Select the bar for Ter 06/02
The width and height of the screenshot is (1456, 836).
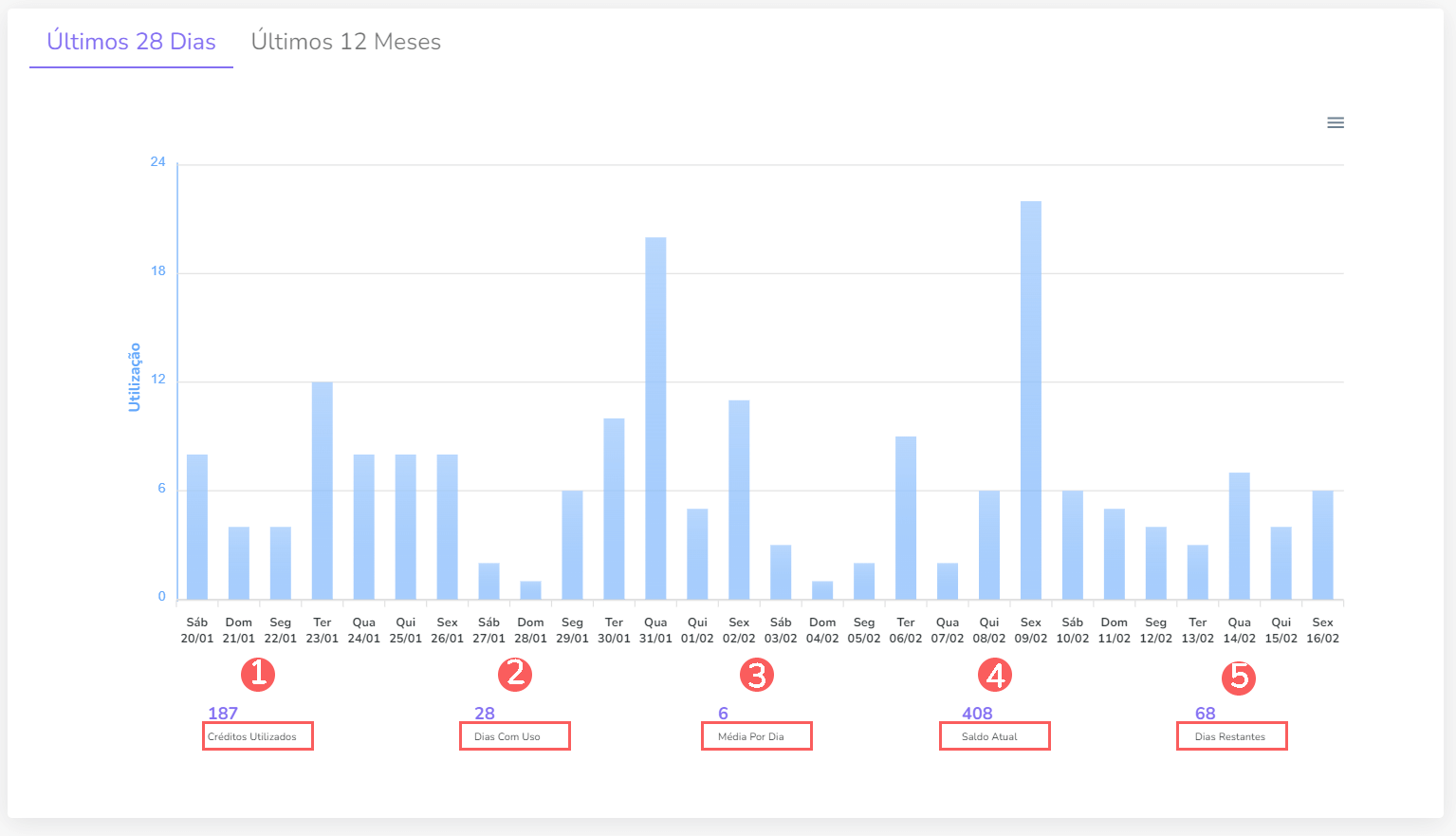(x=906, y=518)
